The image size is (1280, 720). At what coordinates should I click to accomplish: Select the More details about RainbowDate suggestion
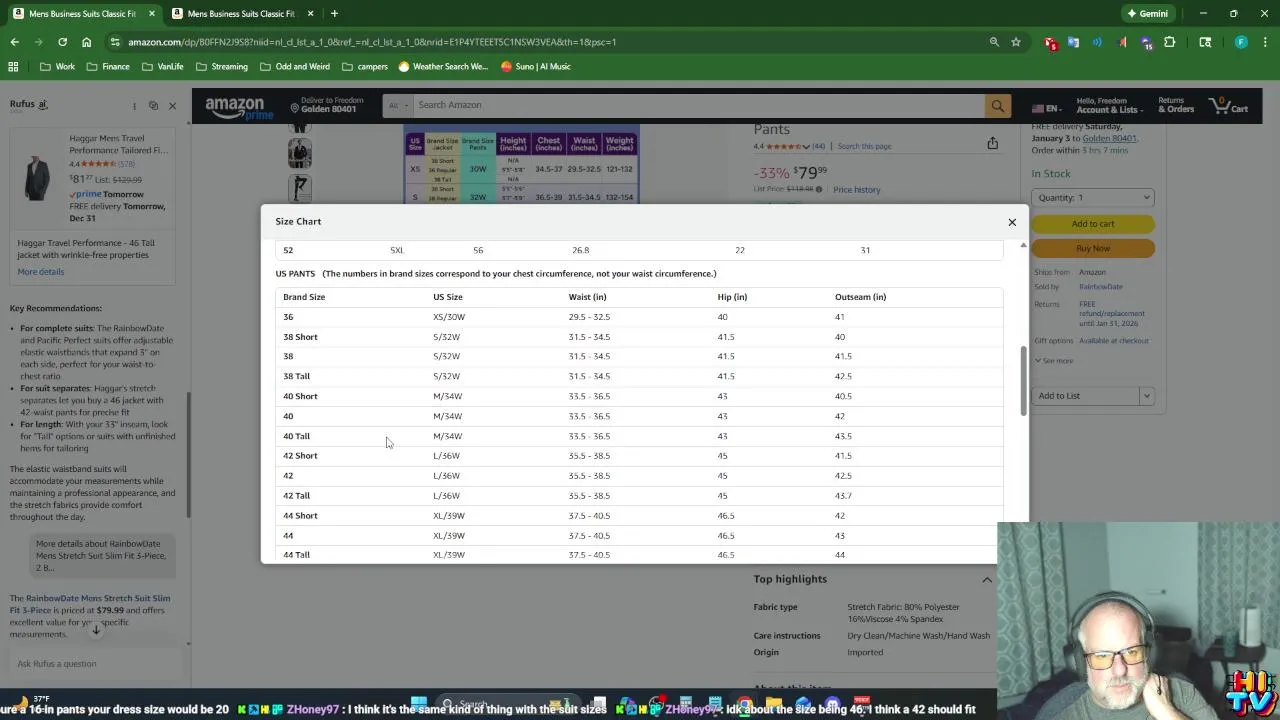click(101, 556)
